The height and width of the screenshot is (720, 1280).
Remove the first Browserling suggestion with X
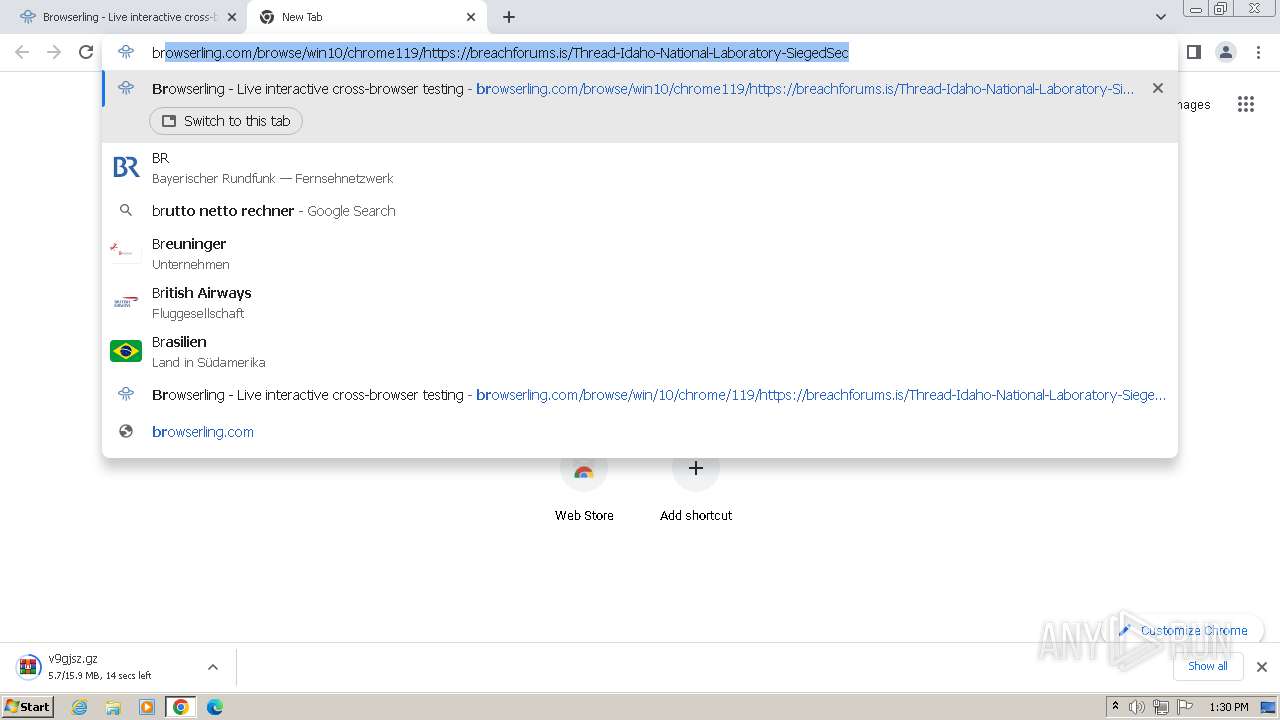click(x=1158, y=88)
